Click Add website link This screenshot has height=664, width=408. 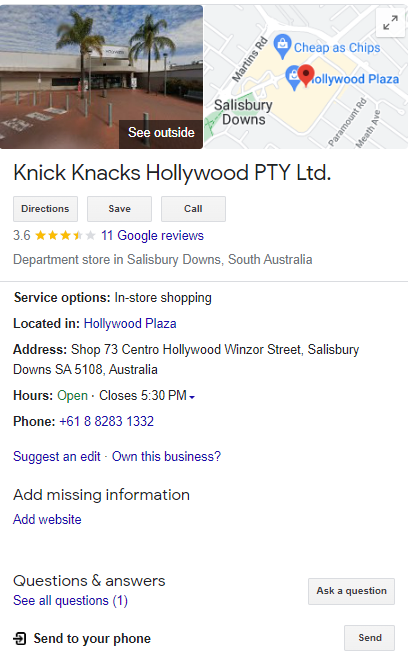[47, 519]
